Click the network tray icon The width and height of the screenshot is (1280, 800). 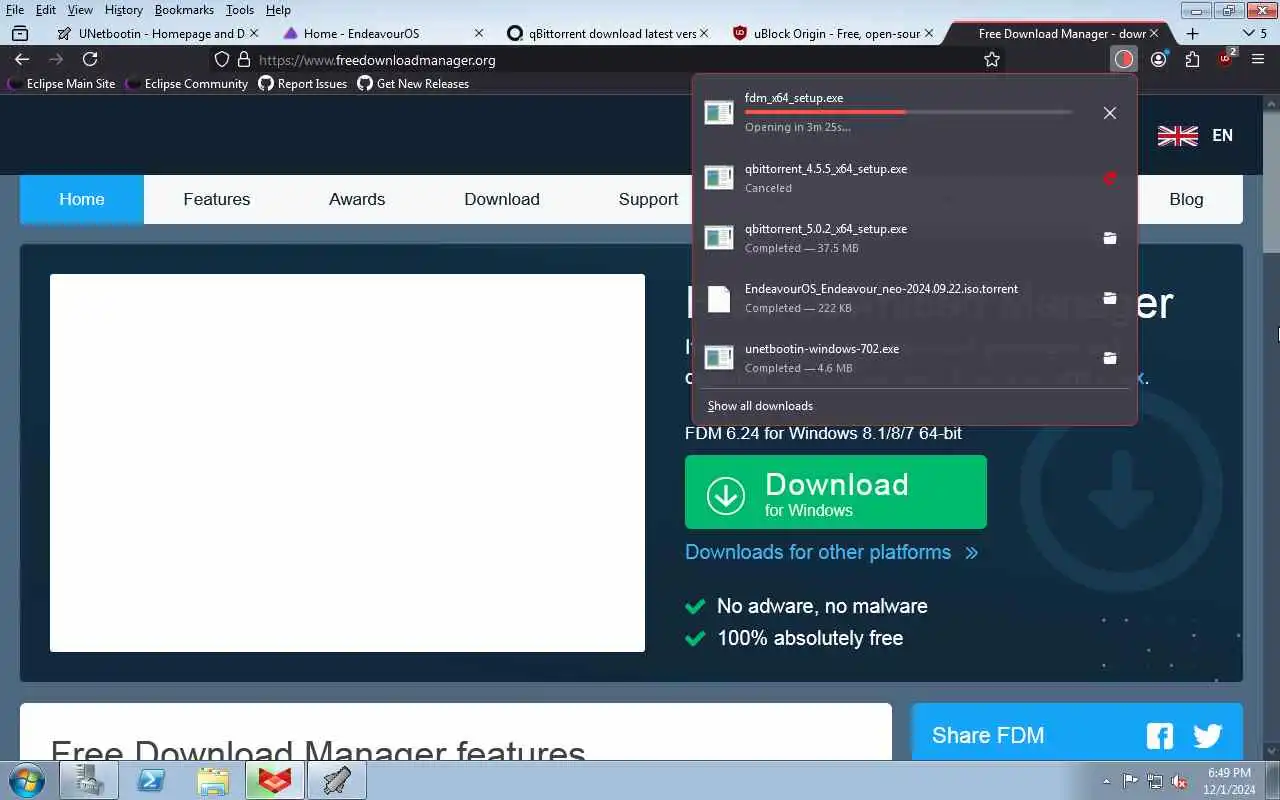pos(1155,781)
